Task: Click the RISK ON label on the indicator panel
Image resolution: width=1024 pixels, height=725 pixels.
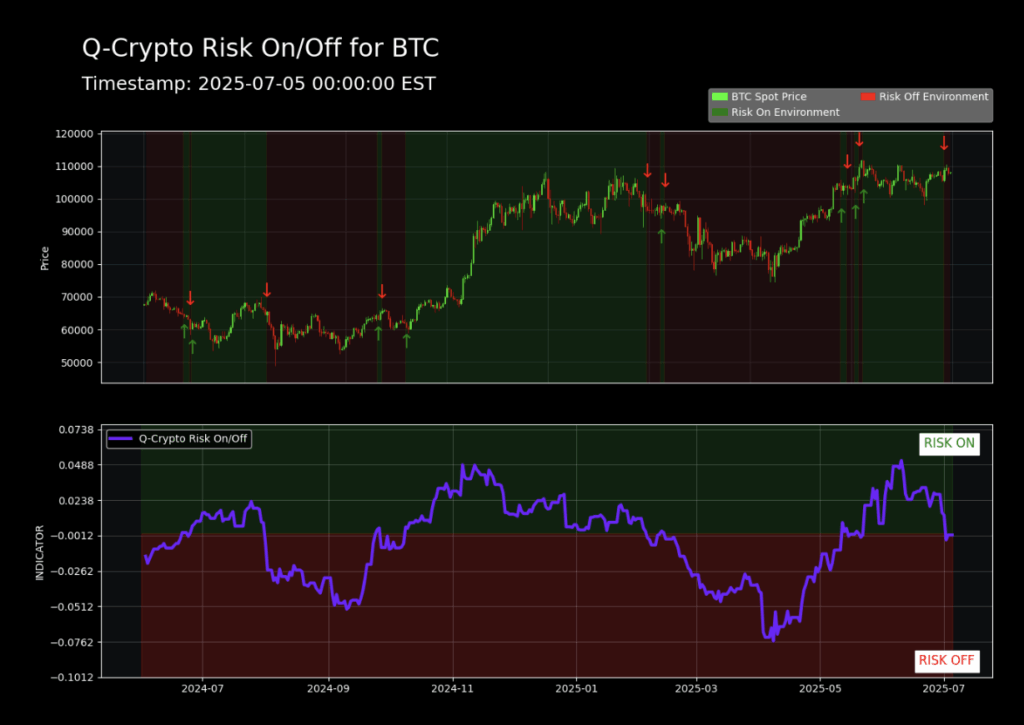Action: click(948, 443)
